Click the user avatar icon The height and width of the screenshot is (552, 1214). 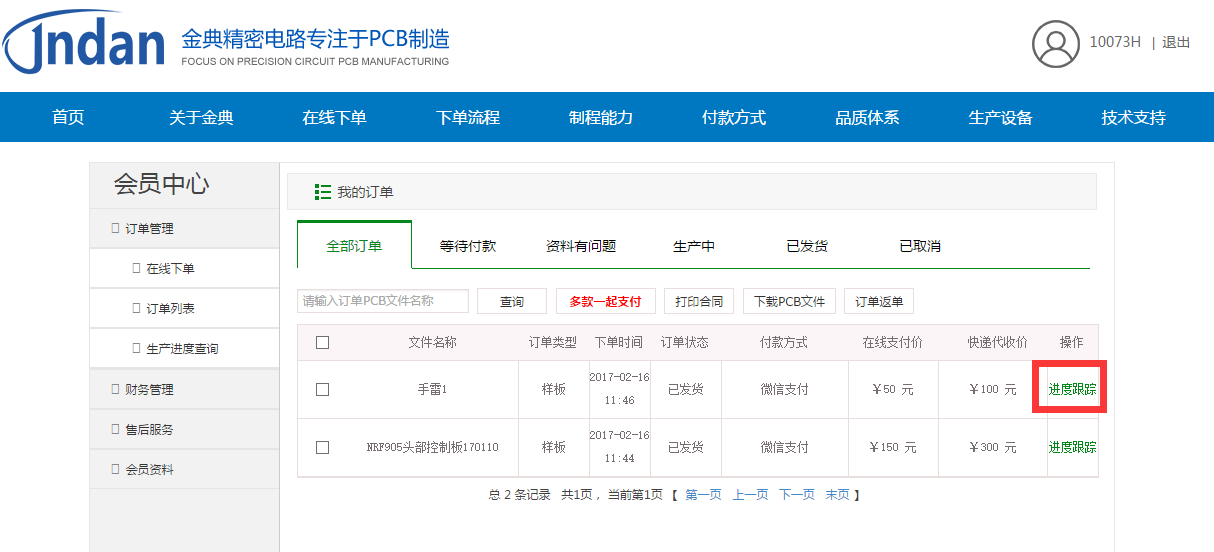pyautogui.click(x=1056, y=43)
